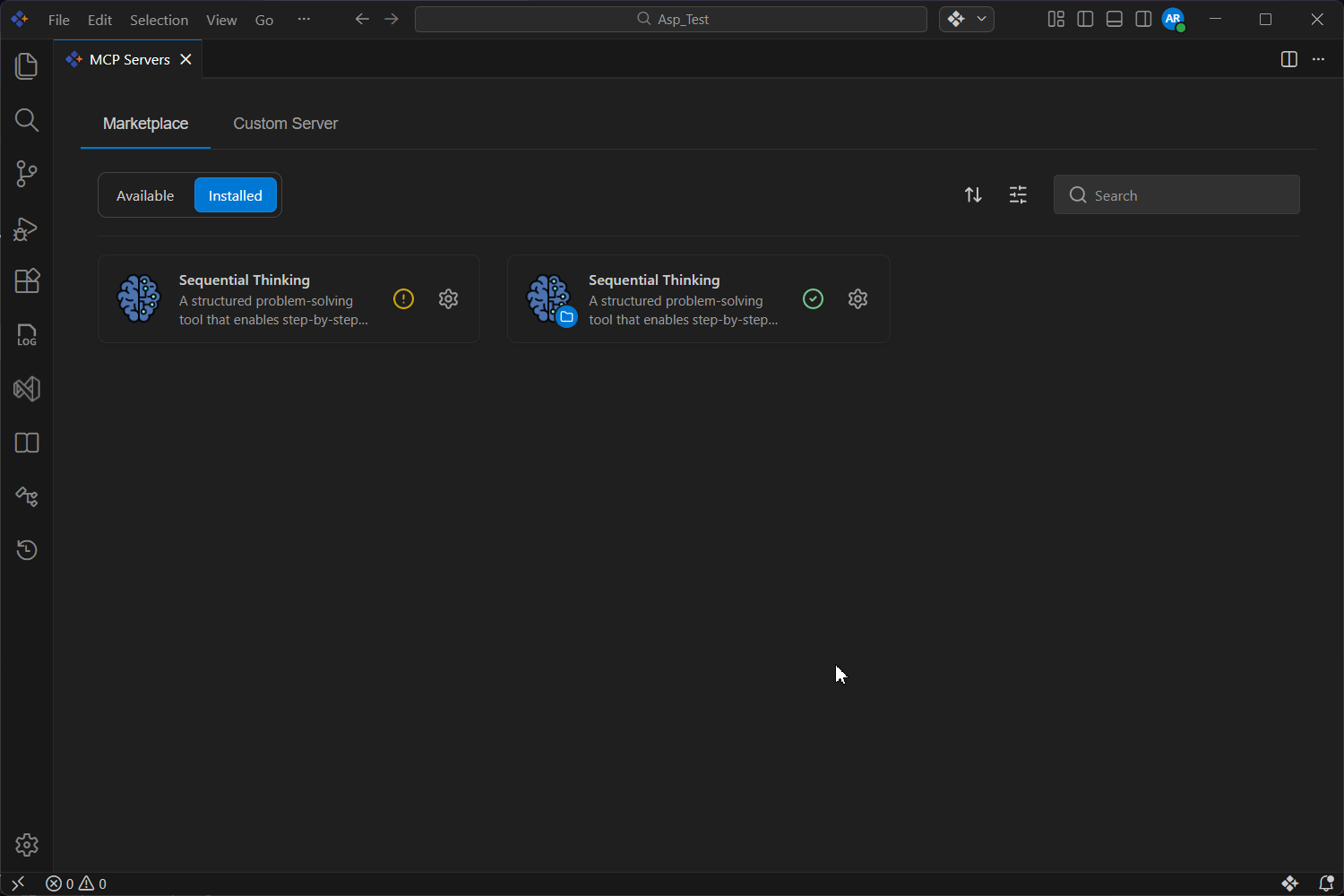Image resolution: width=1344 pixels, height=896 pixels.
Task: Open the editor More Actions ellipsis menu
Action: click(1318, 59)
